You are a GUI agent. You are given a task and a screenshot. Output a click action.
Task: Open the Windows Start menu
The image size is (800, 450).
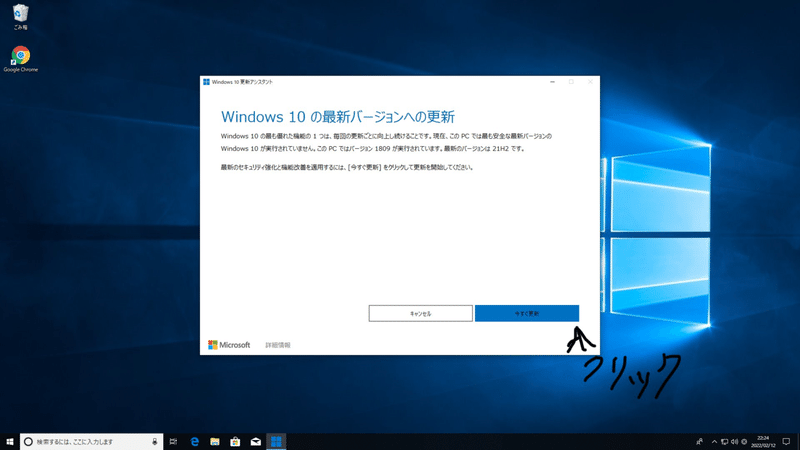tap(10, 441)
